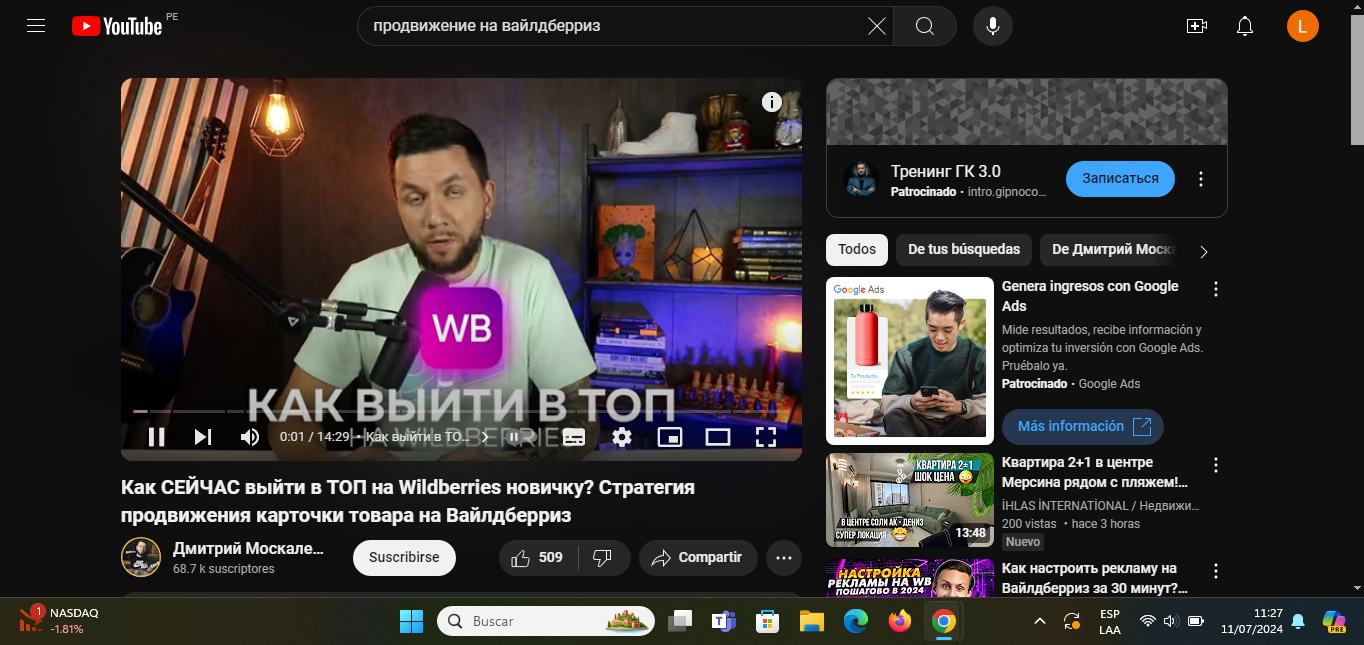The height and width of the screenshot is (645, 1364).
Task: Click the Suscribirse button
Action: tap(404, 558)
